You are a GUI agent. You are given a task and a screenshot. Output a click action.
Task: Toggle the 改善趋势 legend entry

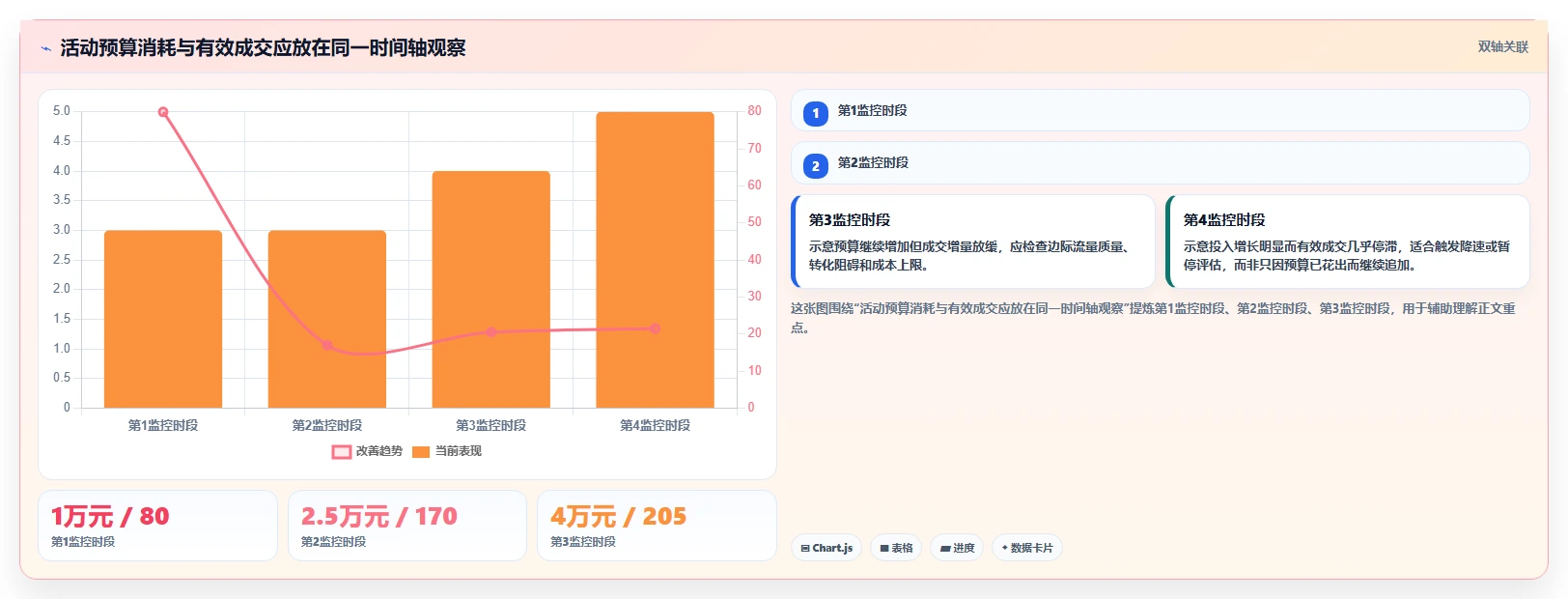[x=367, y=451]
